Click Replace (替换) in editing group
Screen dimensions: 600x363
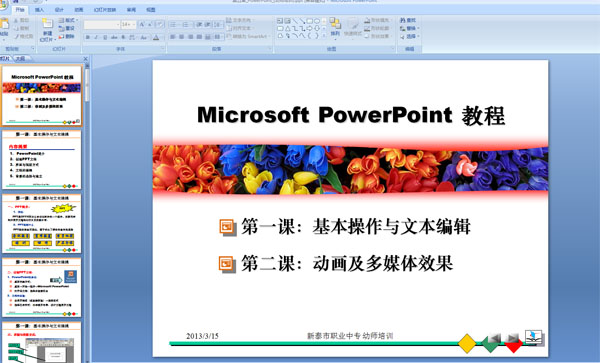pyautogui.click(x=410, y=28)
